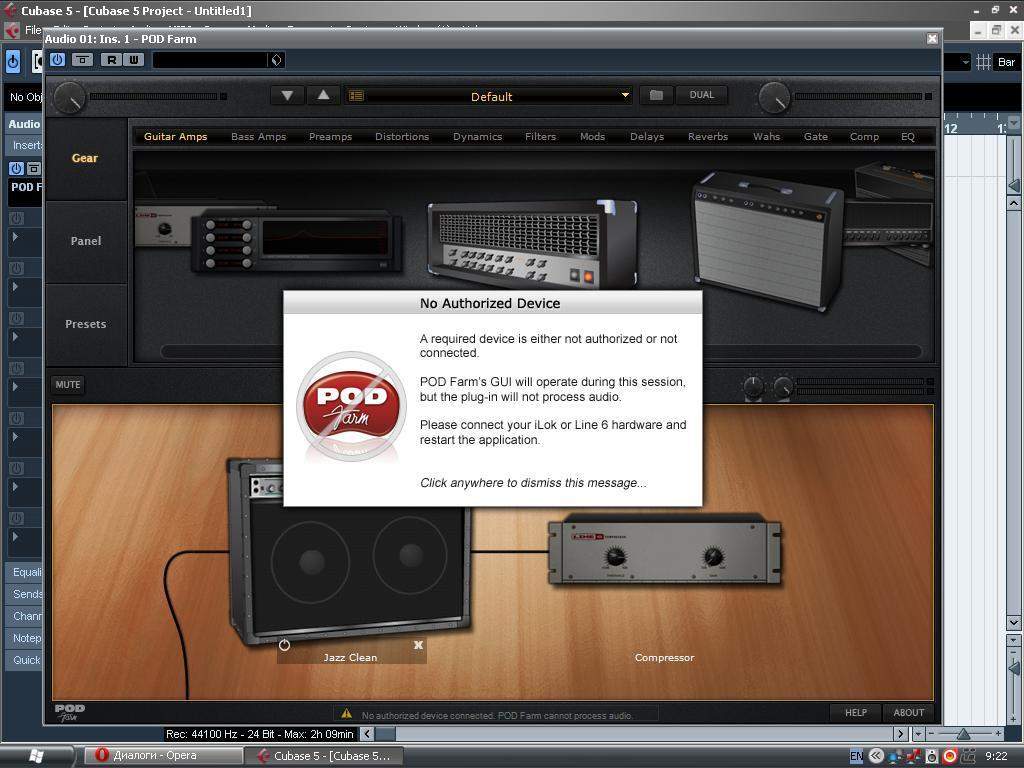Select the previous preset with down arrow
This screenshot has height=768, width=1024.
pos(287,95)
